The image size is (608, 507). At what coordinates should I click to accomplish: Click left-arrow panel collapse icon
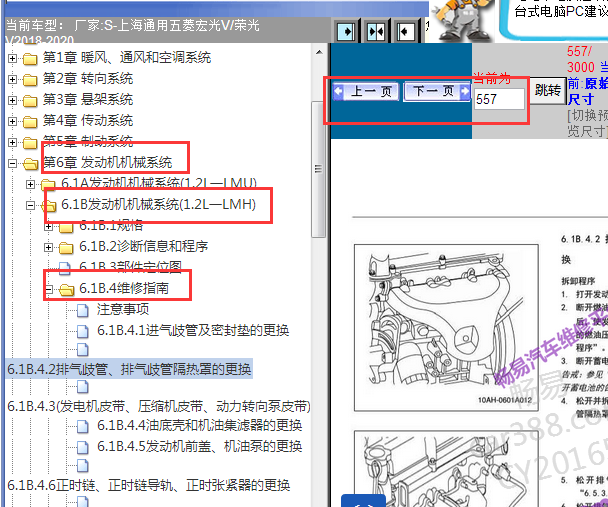pyautogui.click(x=406, y=31)
